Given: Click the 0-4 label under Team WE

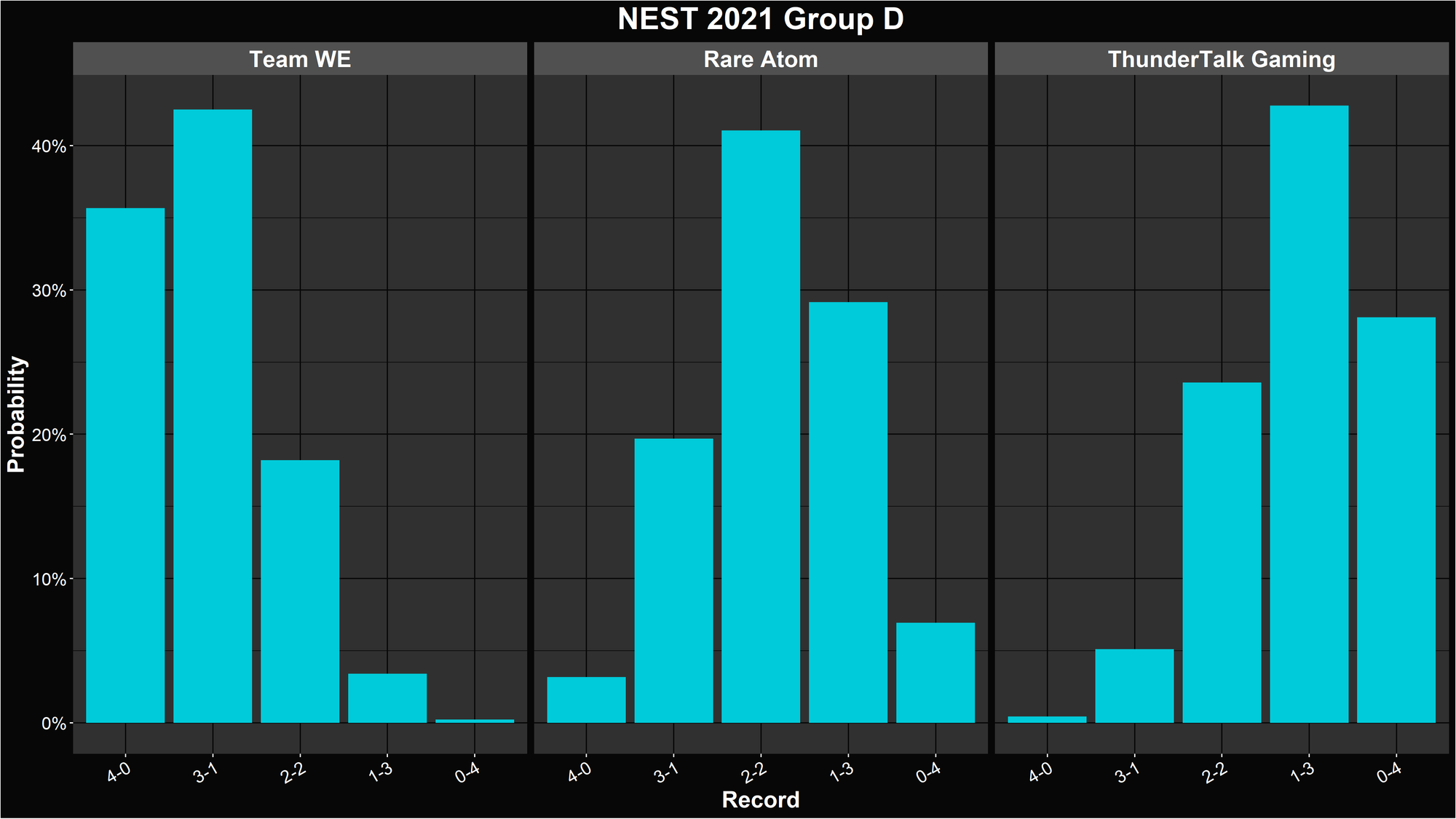Looking at the screenshot, I should (x=469, y=773).
